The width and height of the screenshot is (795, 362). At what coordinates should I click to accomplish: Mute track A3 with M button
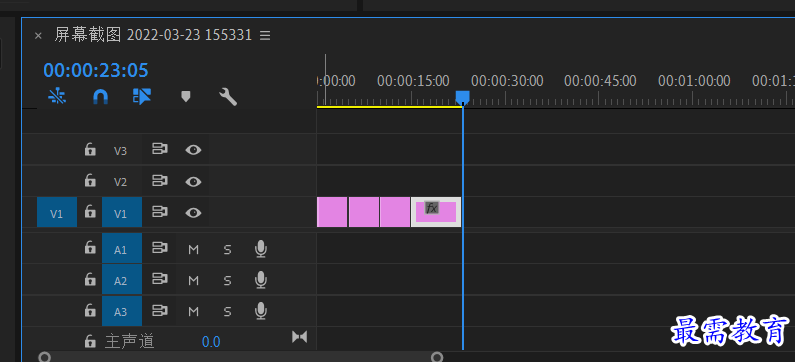point(193,312)
